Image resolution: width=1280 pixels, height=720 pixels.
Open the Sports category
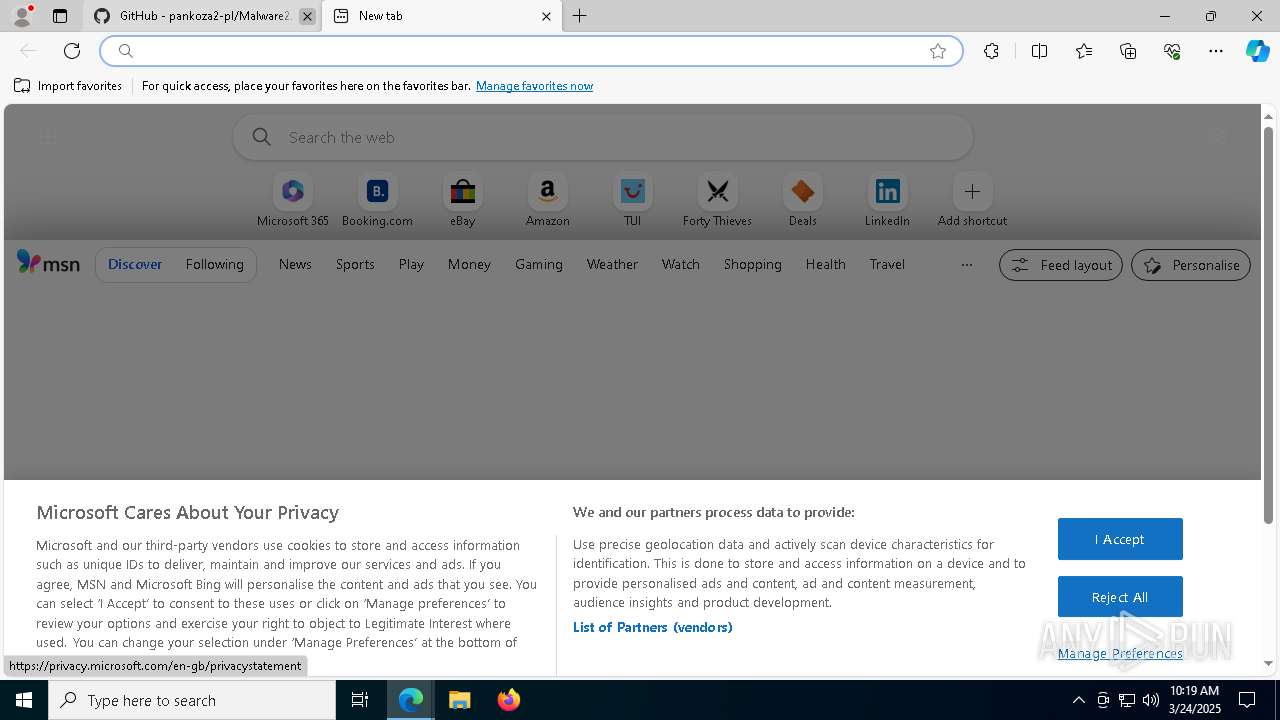[355, 264]
